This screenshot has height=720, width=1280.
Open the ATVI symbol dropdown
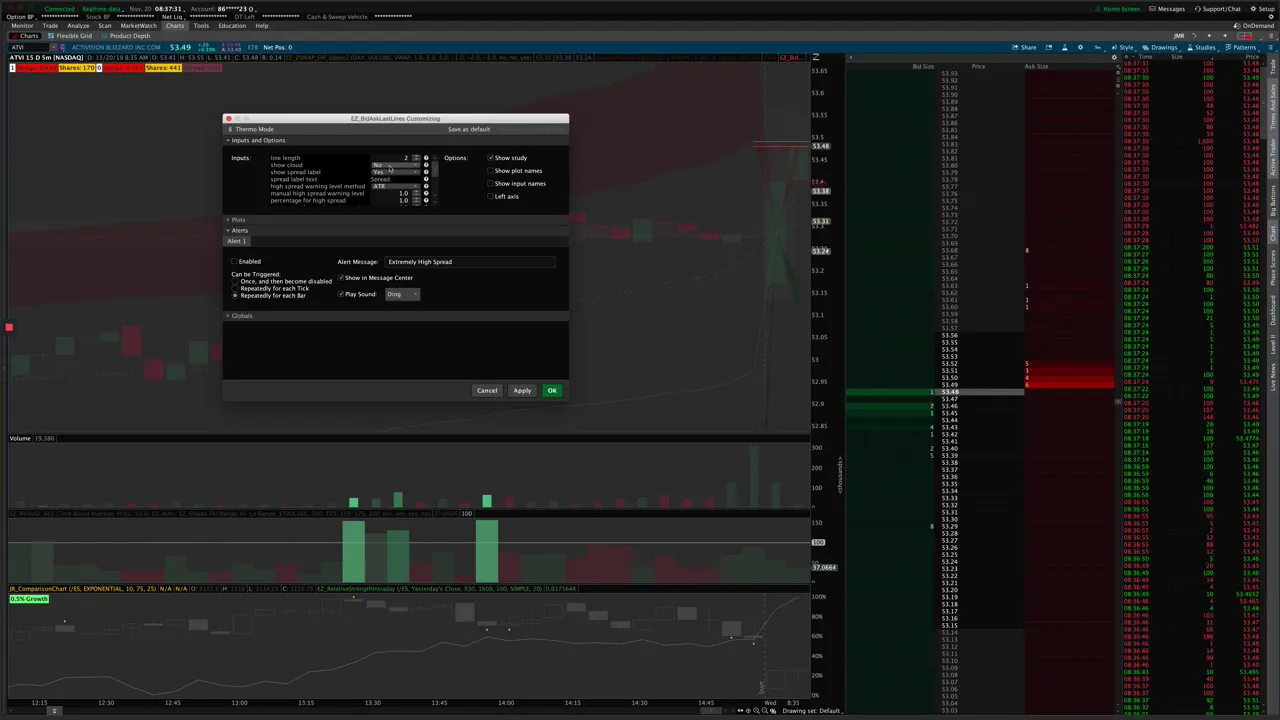[x=52, y=47]
